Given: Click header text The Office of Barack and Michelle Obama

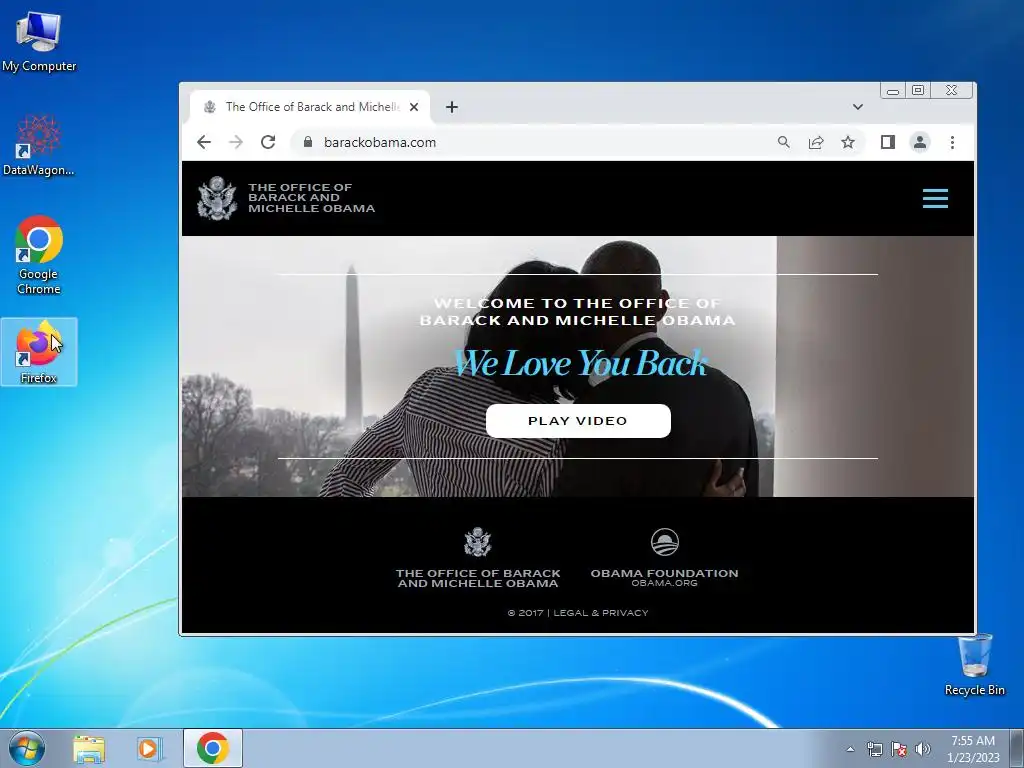Looking at the screenshot, I should click(312, 198).
